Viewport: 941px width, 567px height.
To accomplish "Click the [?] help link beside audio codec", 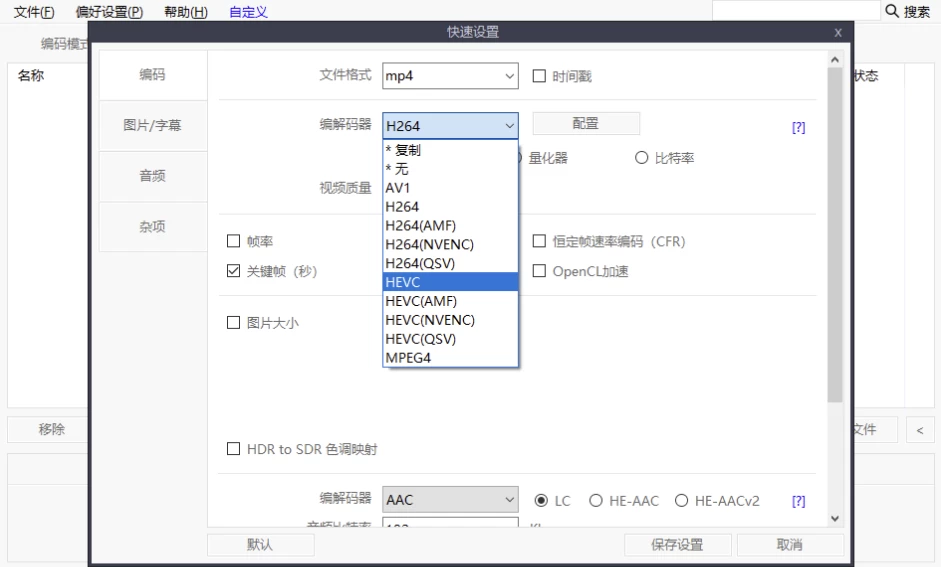I will coord(798,501).
